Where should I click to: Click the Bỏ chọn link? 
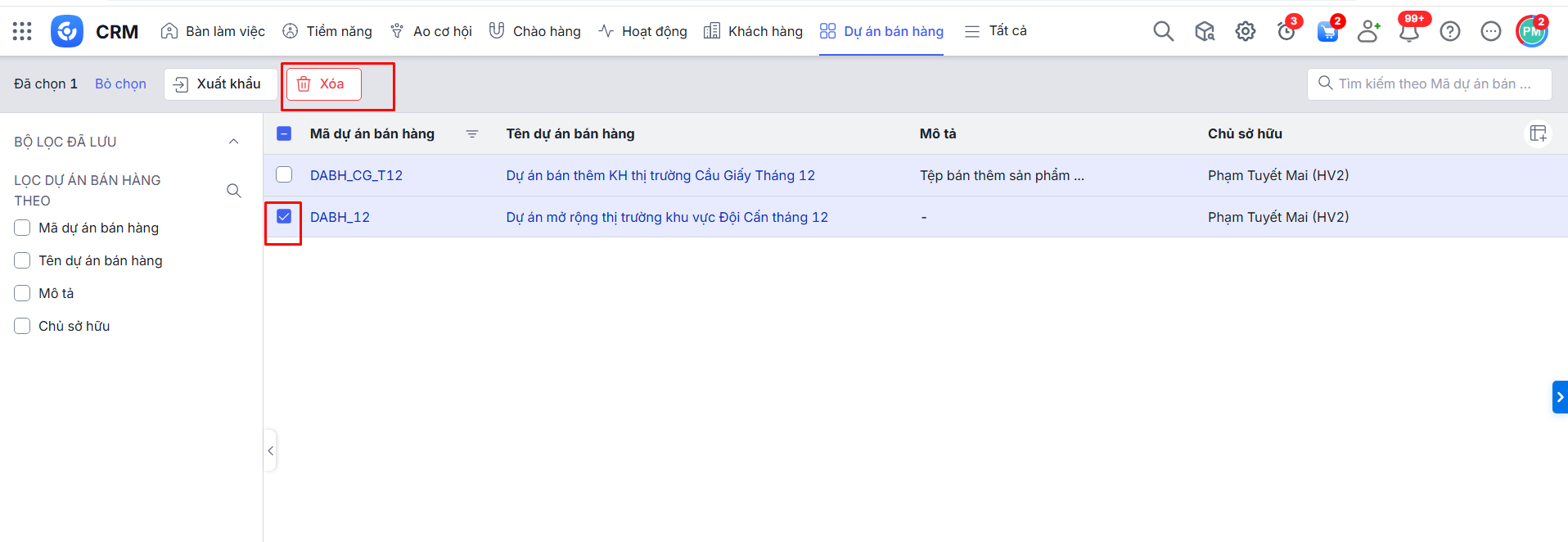(120, 84)
